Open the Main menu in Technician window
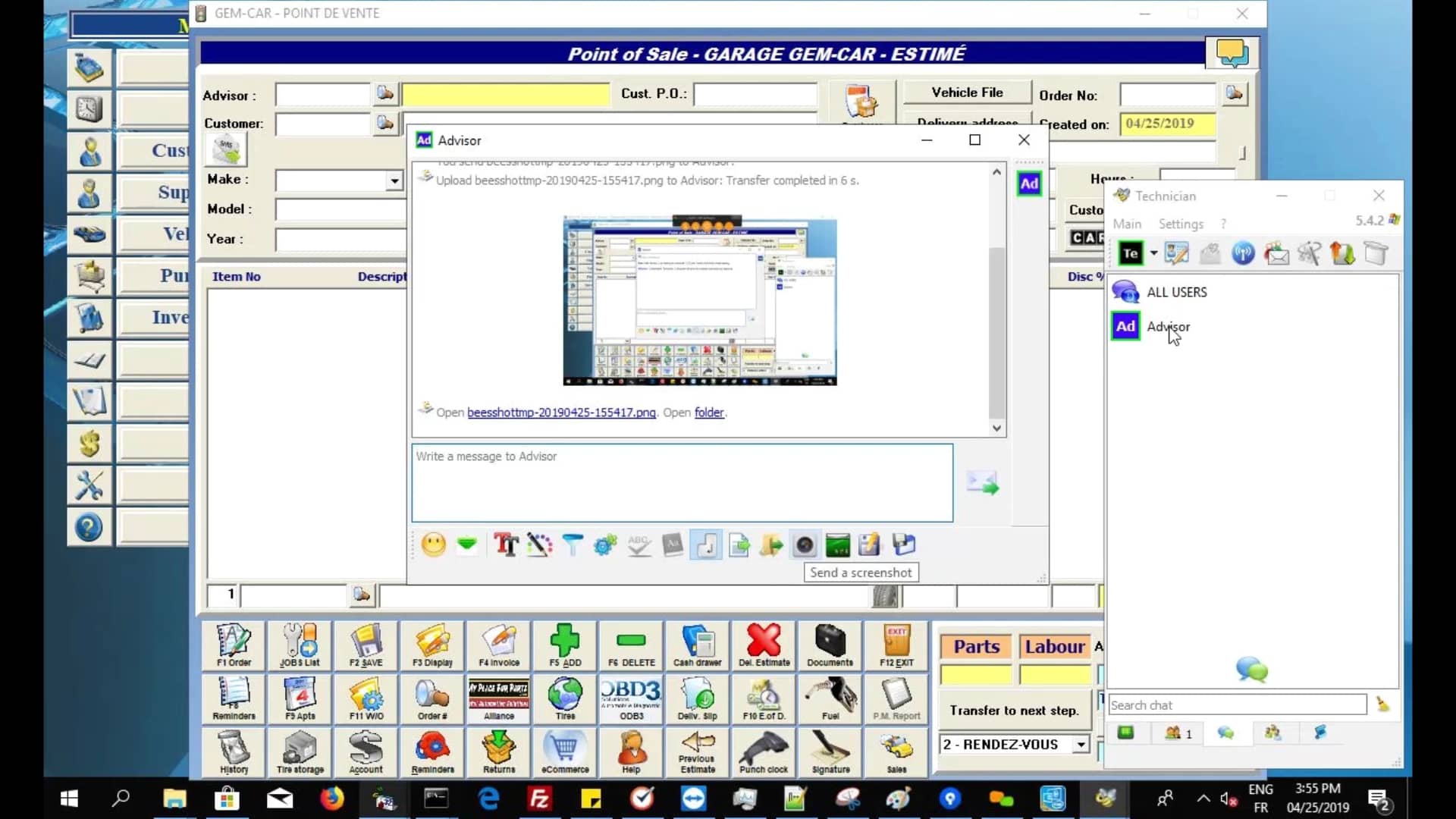The image size is (1456, 819). click(x=1127, y=224)
